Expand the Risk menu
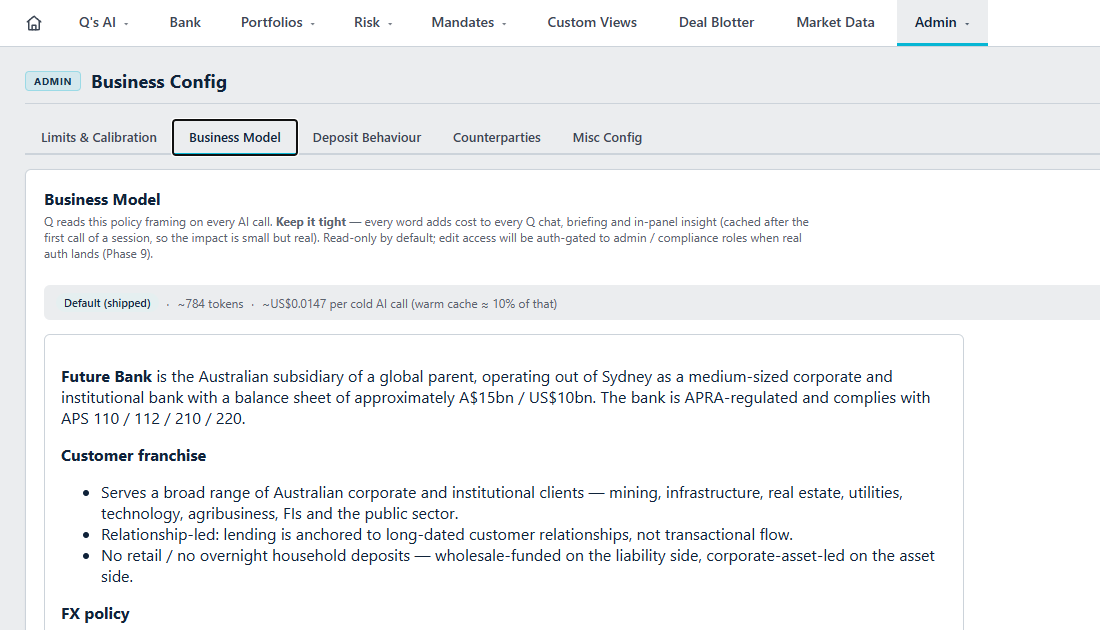The height and width of the screenshot is (630, 1100). point(373,22)
